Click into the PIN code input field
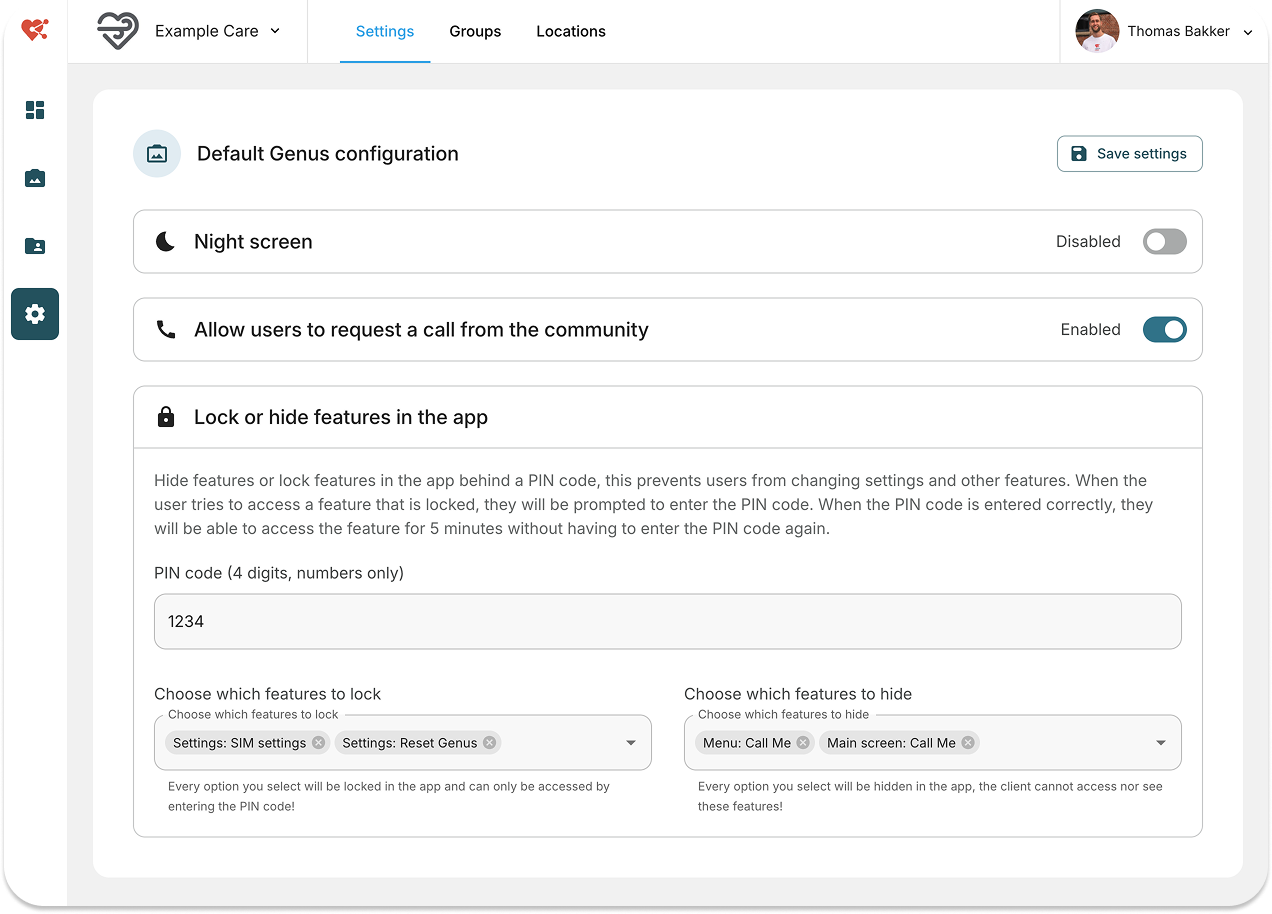 (x=667, y=622)
